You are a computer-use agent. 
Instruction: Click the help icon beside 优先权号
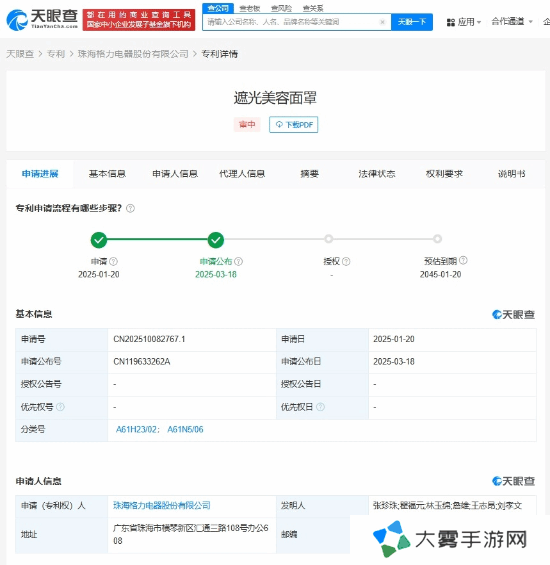pyautogui.click(x=61, y=407)
